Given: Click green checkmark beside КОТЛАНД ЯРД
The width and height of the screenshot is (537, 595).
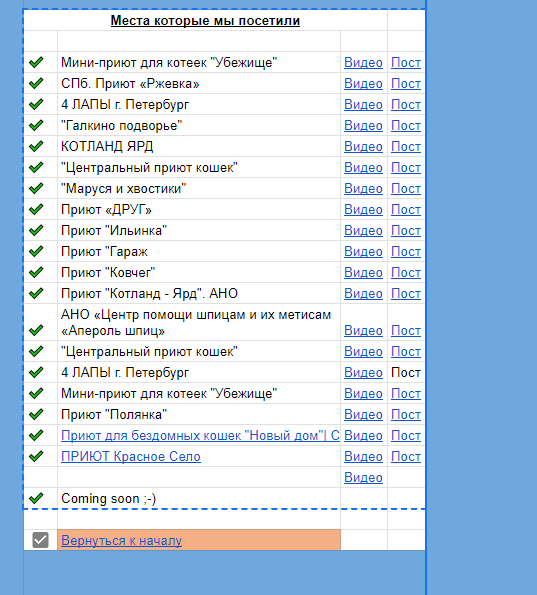Looking at the screenshot, I should pyautogui.click(x=36, y=146).
